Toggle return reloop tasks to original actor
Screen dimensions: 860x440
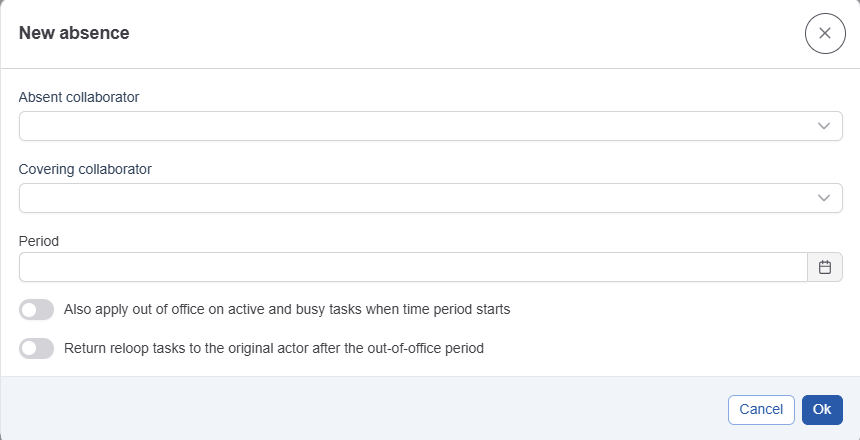coord(36,349)
